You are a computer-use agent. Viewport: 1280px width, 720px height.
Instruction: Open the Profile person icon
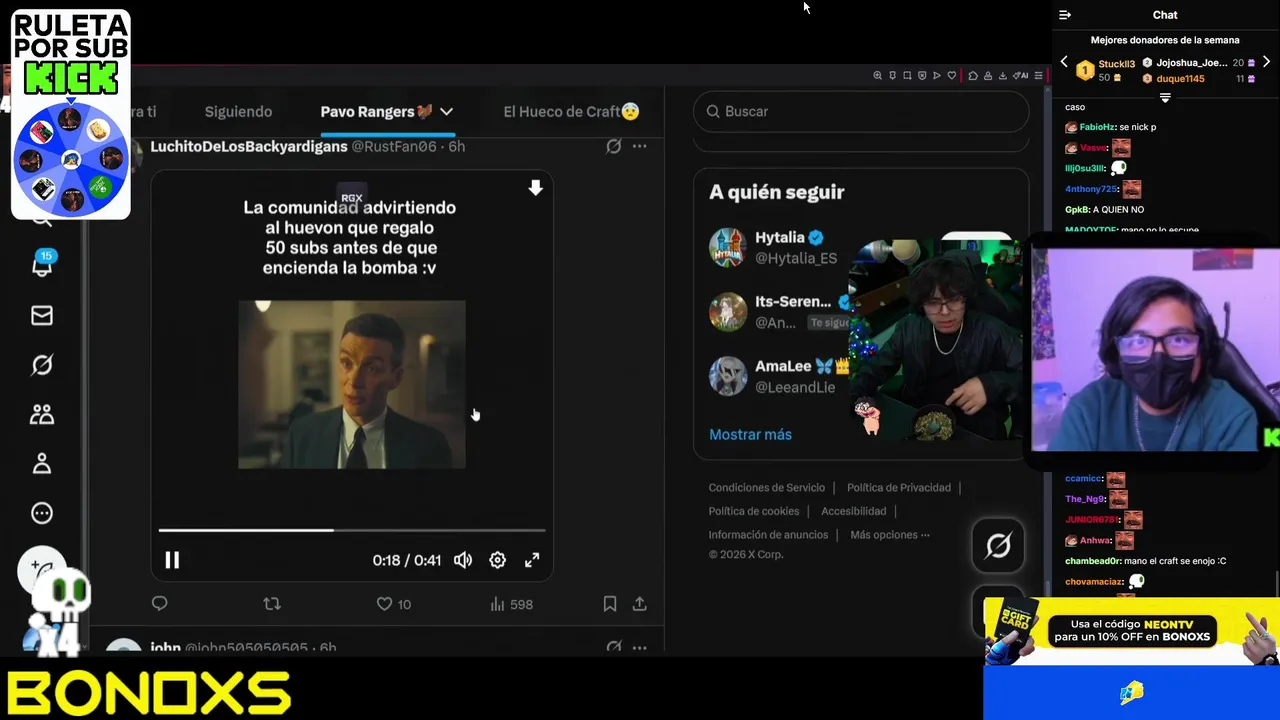(x=42, y=464)
